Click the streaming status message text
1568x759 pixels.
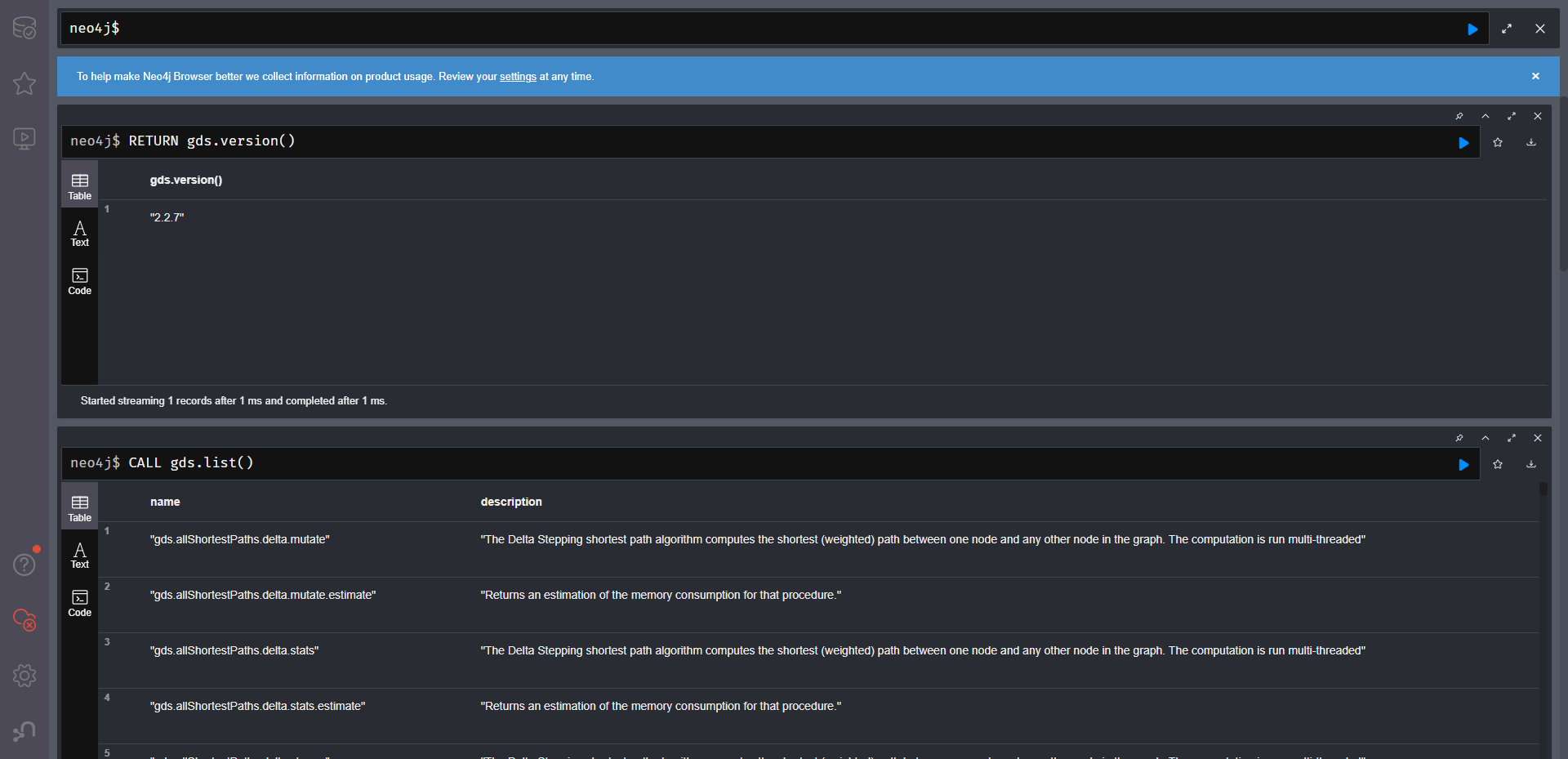pyautogui.click(x=234, y=401)
